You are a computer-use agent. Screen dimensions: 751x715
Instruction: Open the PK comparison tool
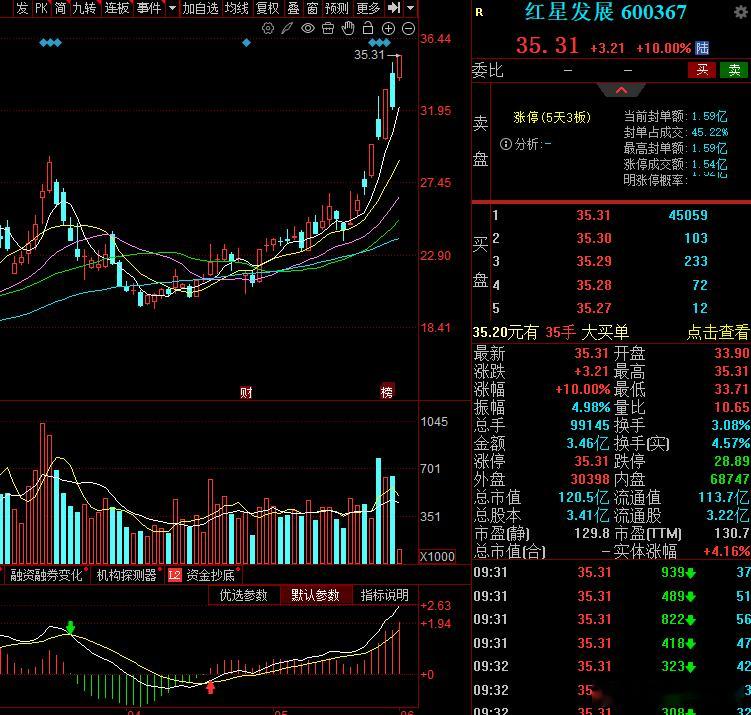click(x=42, y=8)
